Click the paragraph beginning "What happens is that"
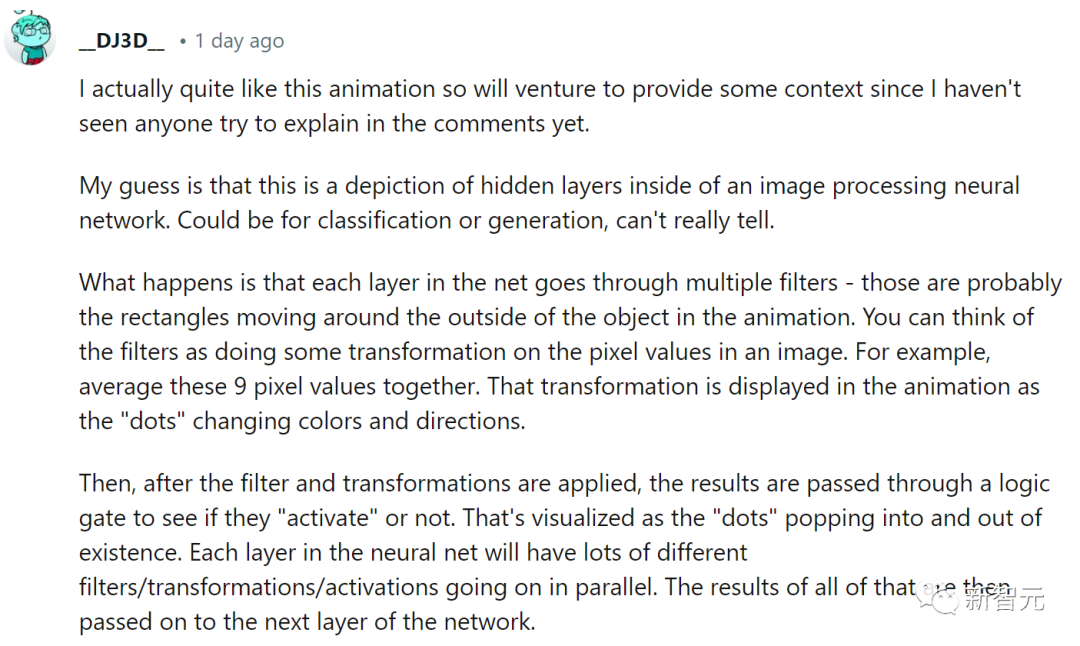The image size is (1080, 646). point(570,352)
